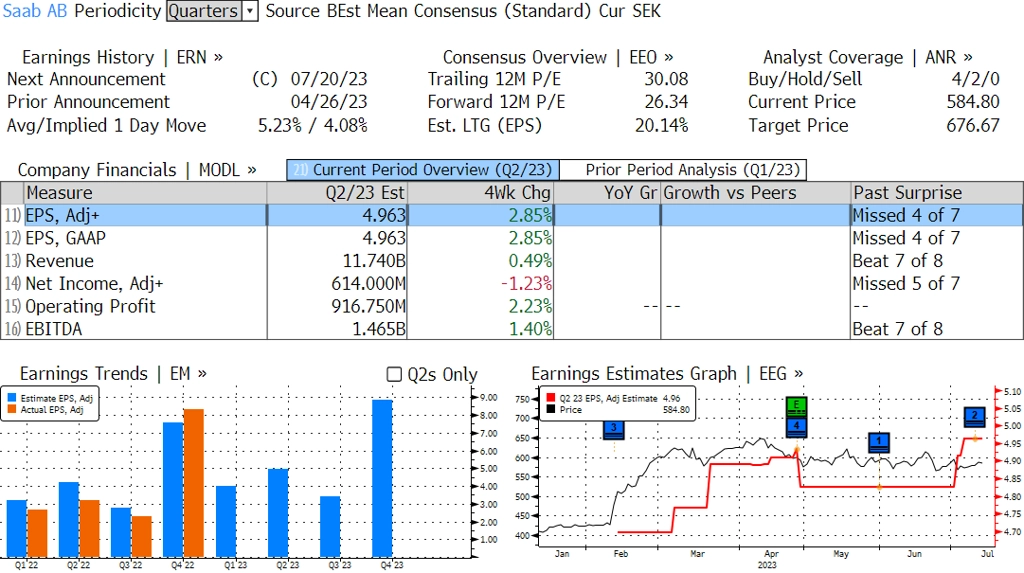Click the Prior Announcement date 04/26/23
The width and height of the screenshot is (1024, 573).
[328, 102]
